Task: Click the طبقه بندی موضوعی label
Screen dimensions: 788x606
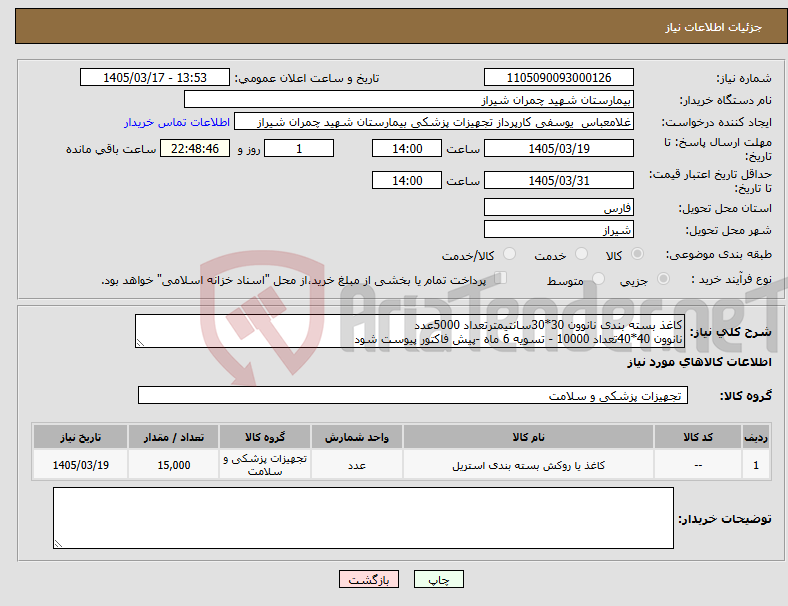Action: tap(719, 255)
